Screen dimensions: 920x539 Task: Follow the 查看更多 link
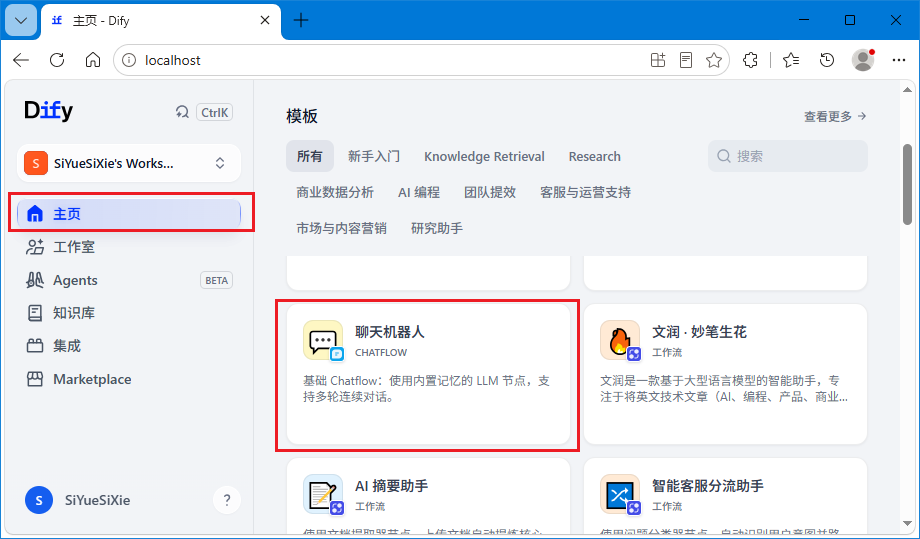tap(835, 117)
